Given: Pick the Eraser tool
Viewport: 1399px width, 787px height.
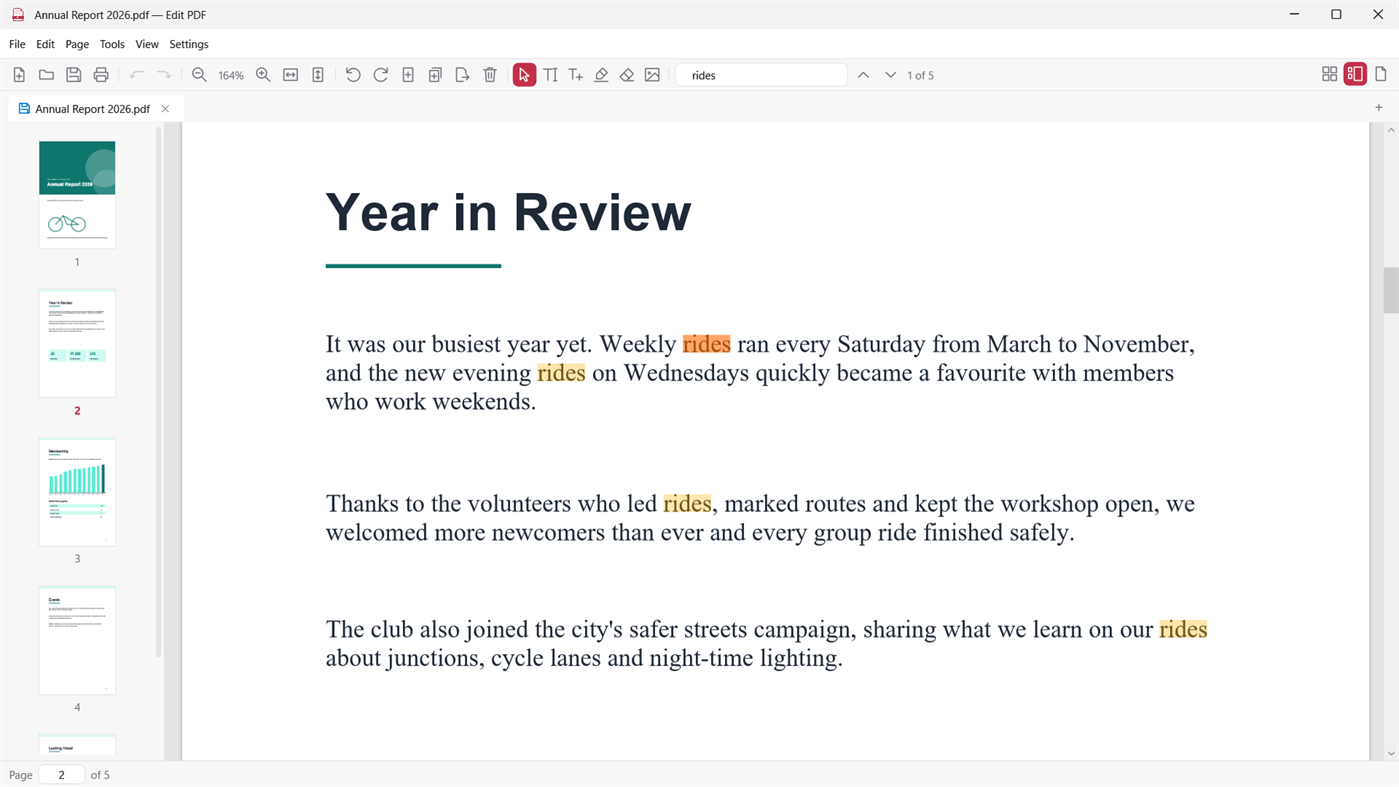Looking at the screenshot, I should pos(627,75).
